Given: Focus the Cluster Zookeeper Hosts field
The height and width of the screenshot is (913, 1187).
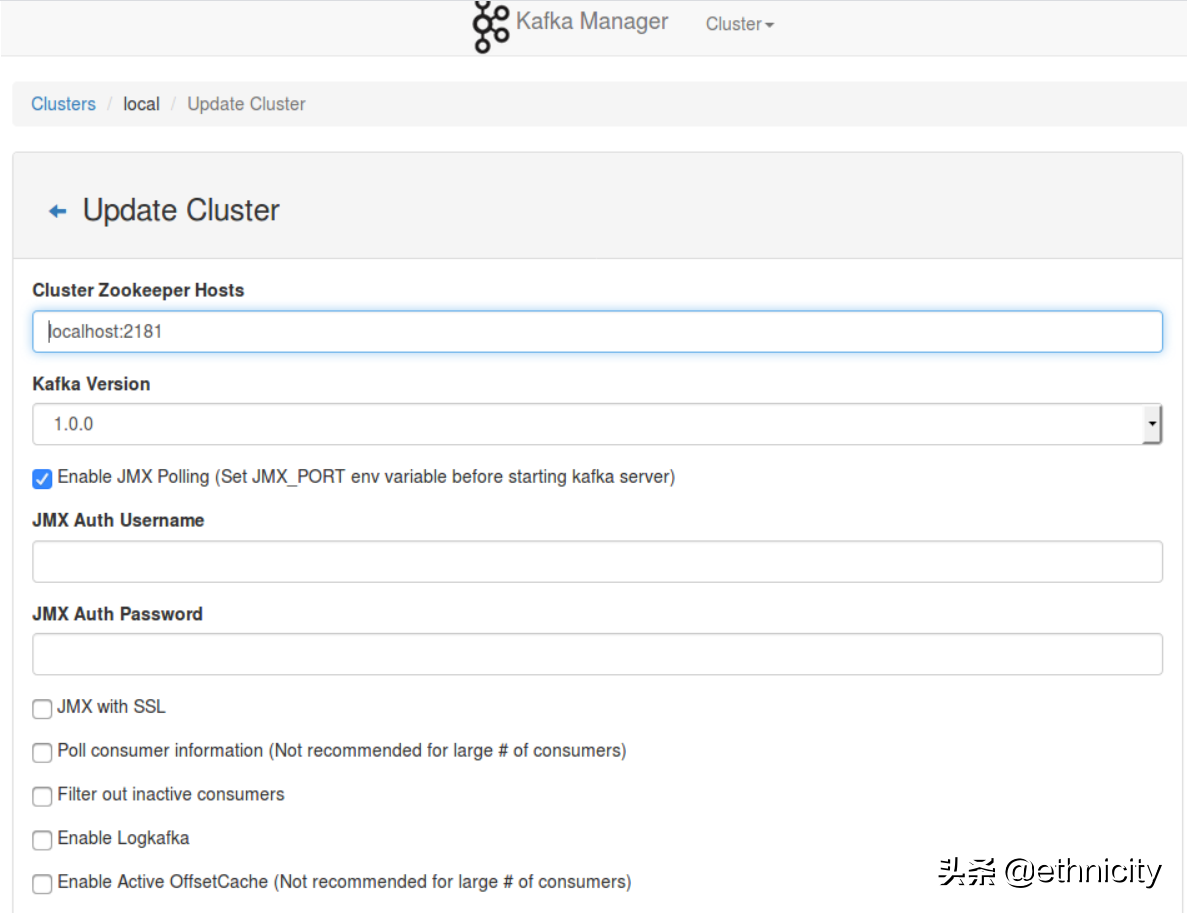Looking at the screenshot, I should tap(597, 332).
